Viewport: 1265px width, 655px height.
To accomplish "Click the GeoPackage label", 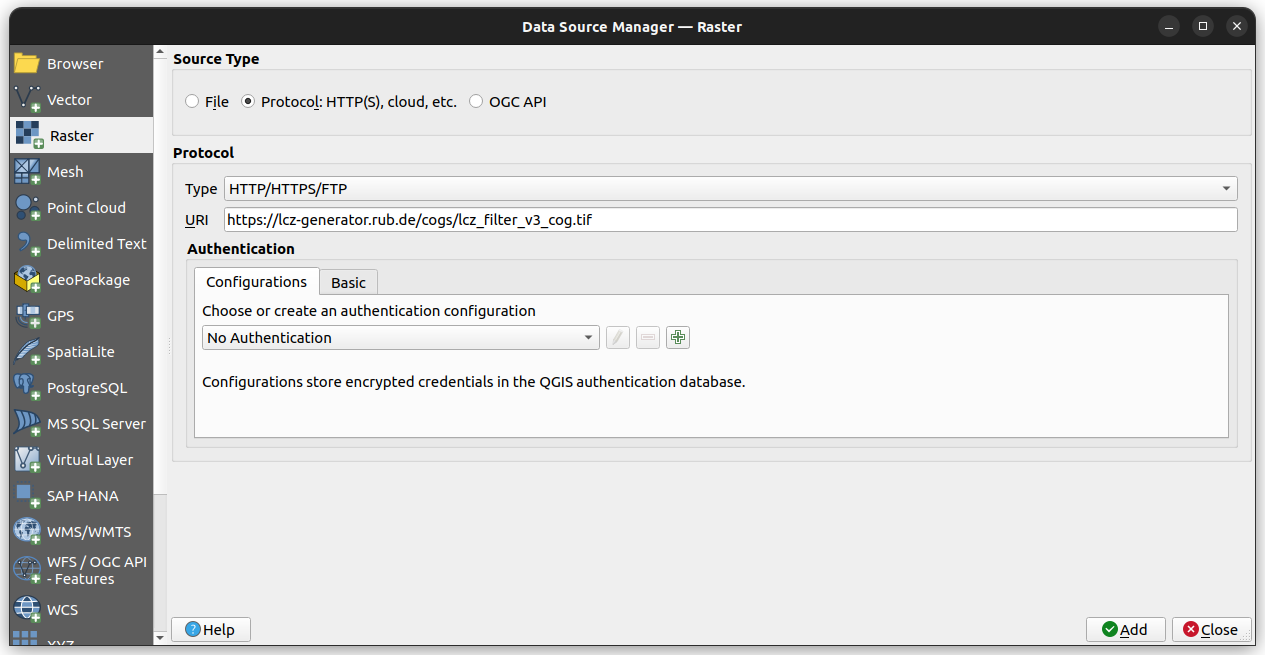I will [88, 280].
